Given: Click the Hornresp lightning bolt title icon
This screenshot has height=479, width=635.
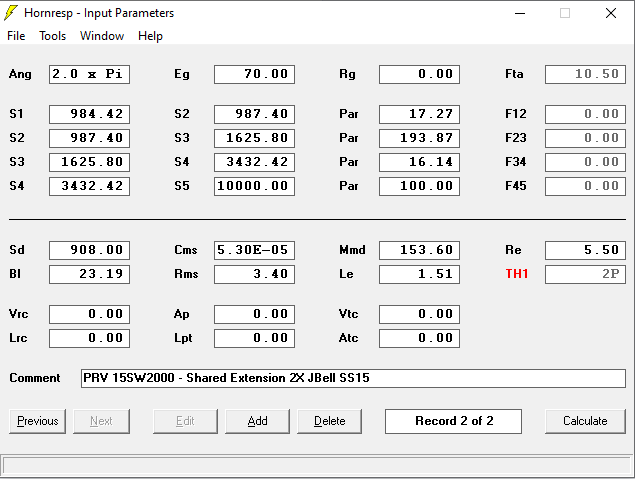Looking at the screenshot, I should tap(11, 13).
